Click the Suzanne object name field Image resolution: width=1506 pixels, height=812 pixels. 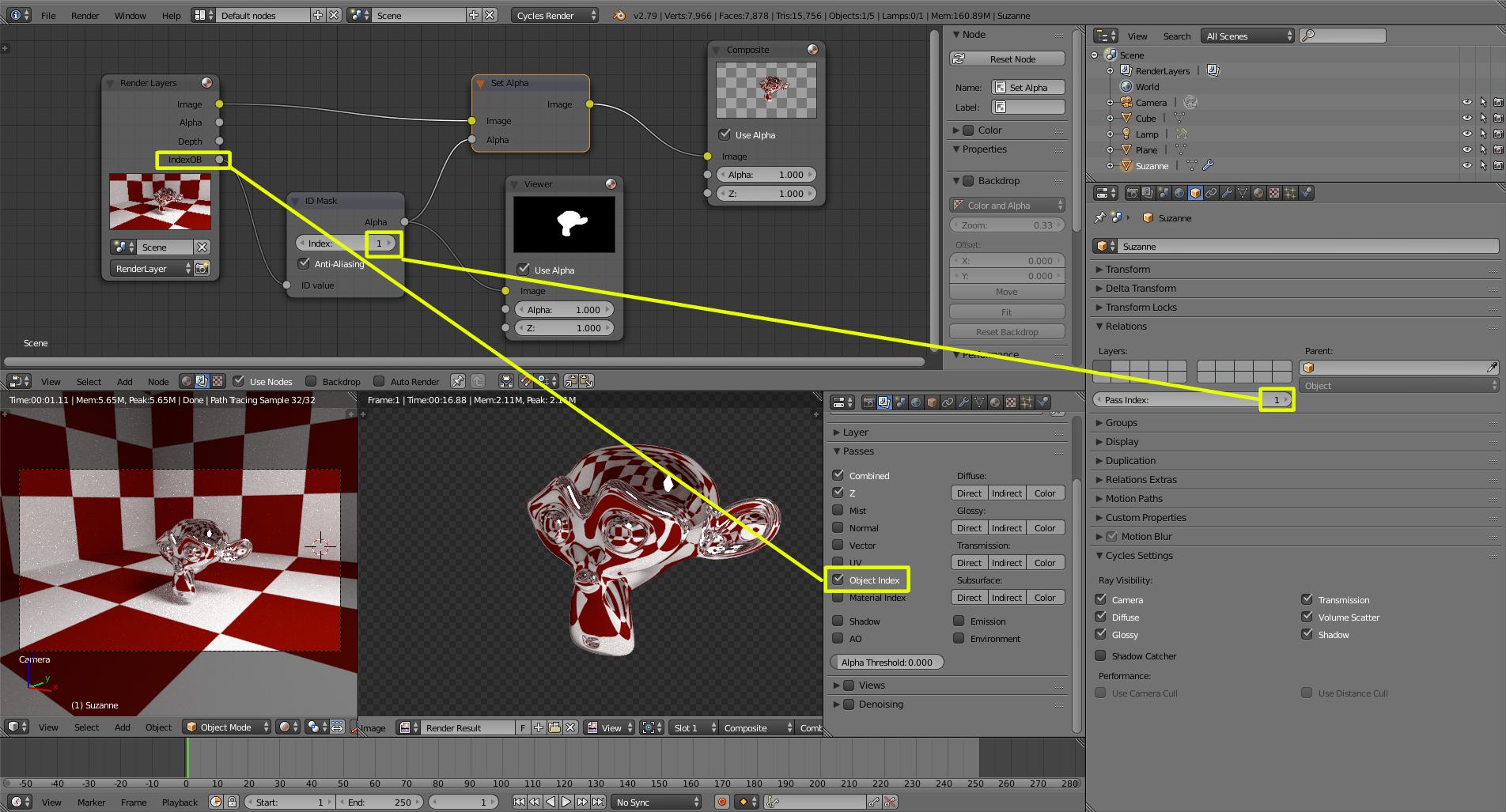point(1308,246)
